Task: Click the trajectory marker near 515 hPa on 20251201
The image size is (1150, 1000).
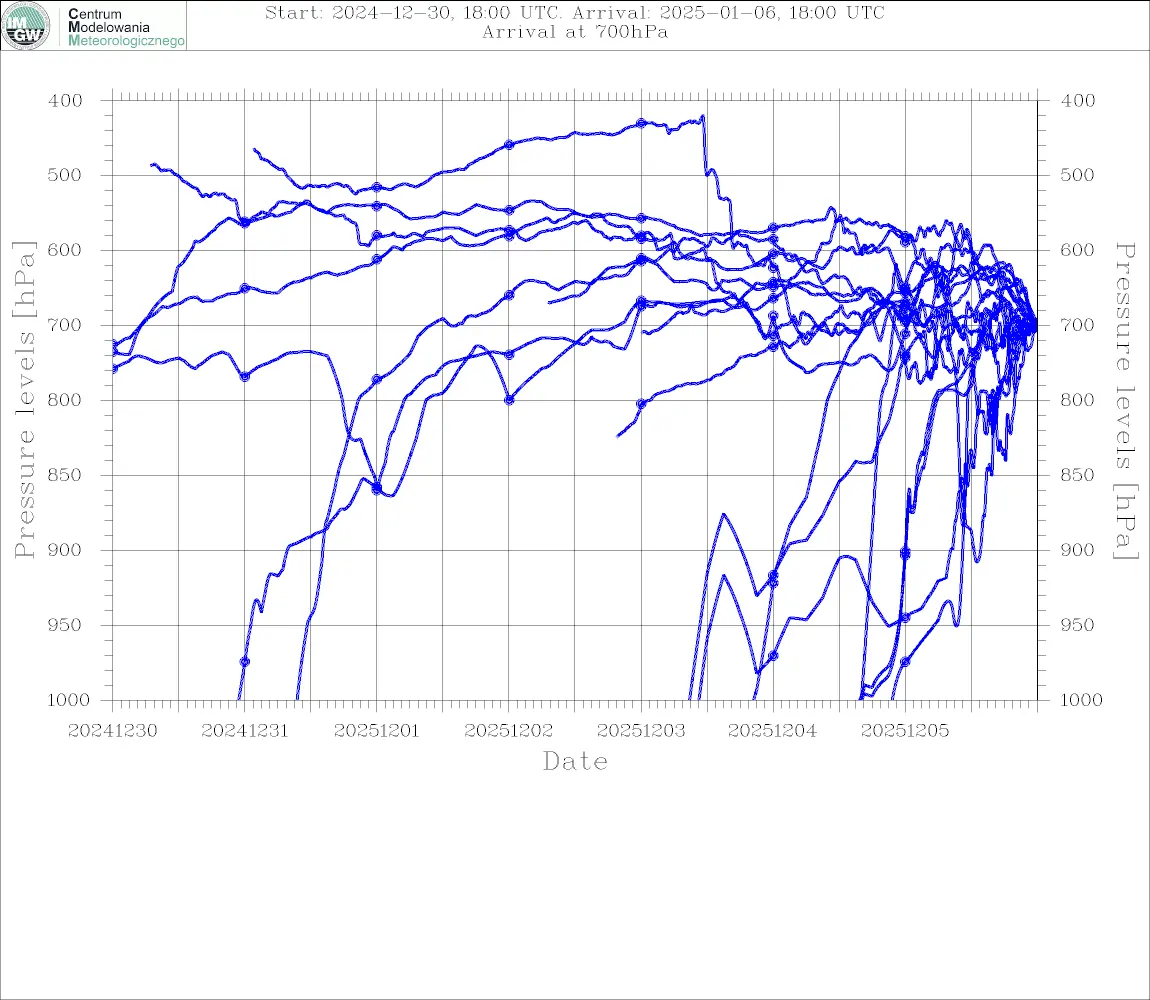Action: click(x=377, y=187)
